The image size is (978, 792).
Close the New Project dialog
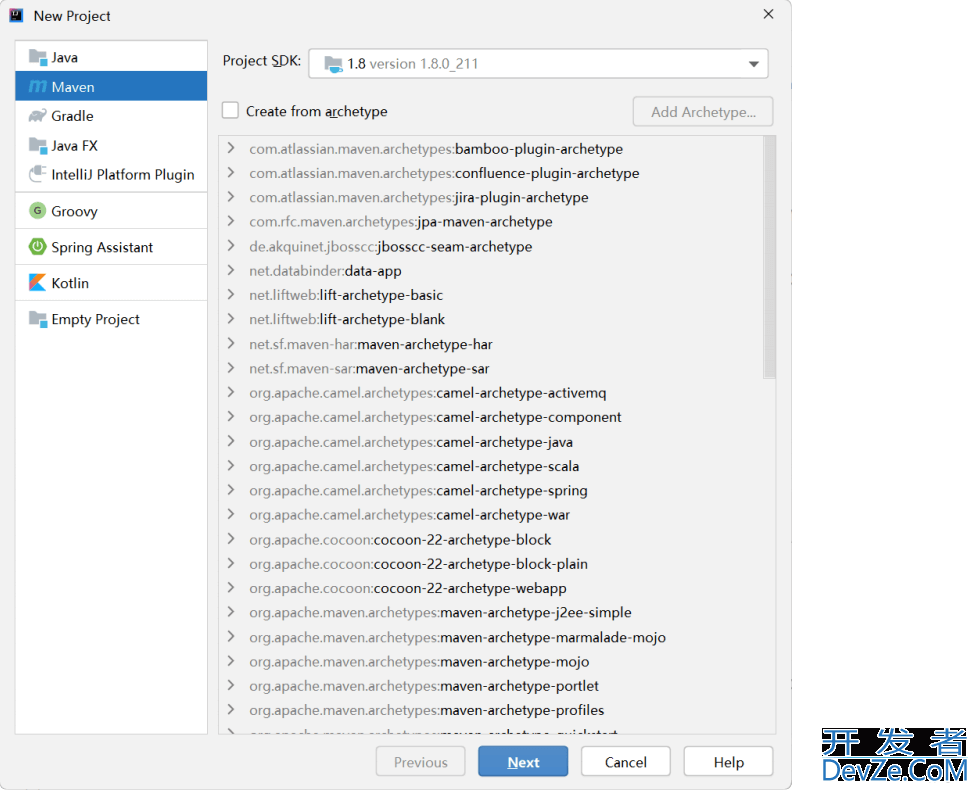point(768,14)
